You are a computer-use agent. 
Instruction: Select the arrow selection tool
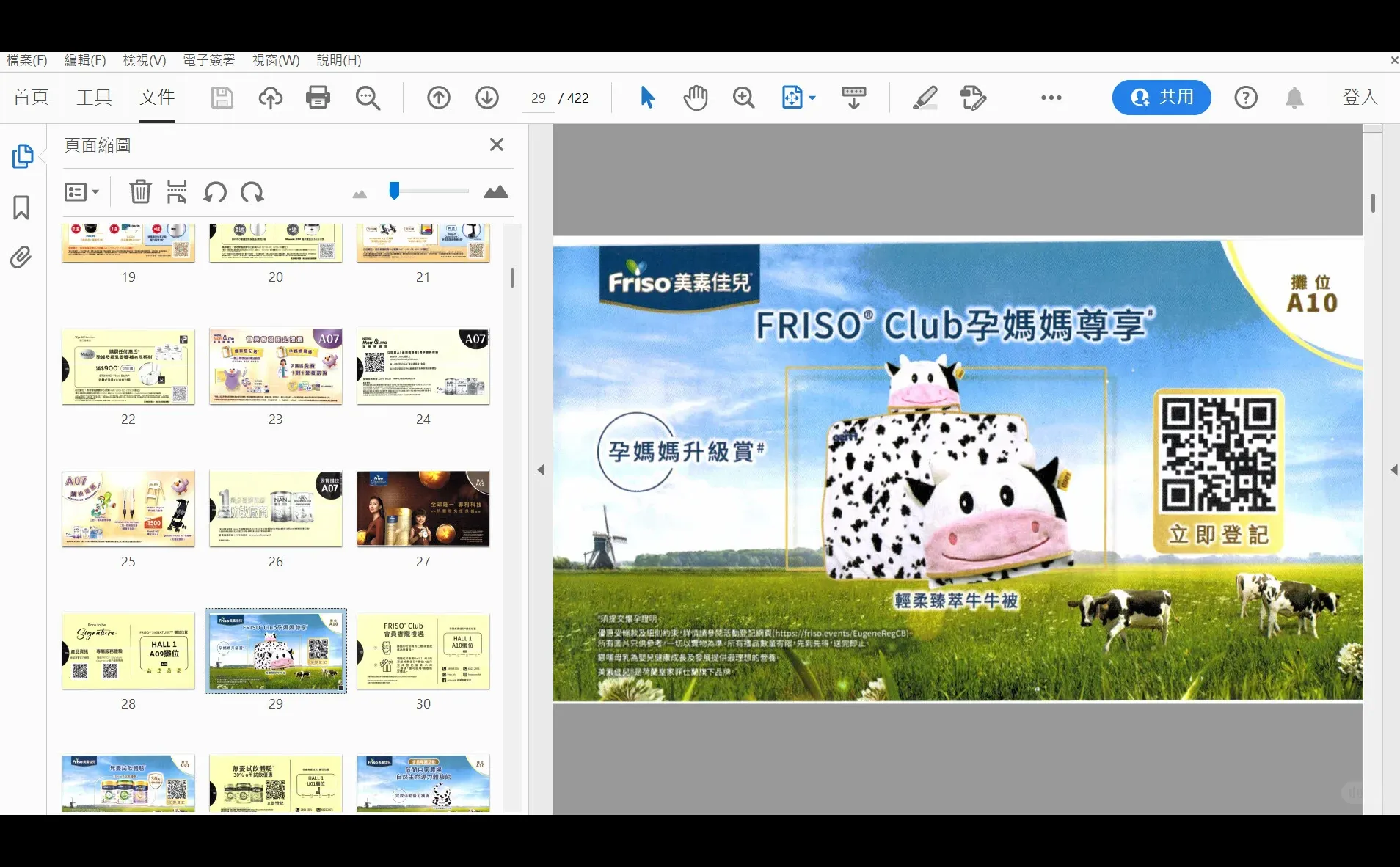(x=647, y=98)
